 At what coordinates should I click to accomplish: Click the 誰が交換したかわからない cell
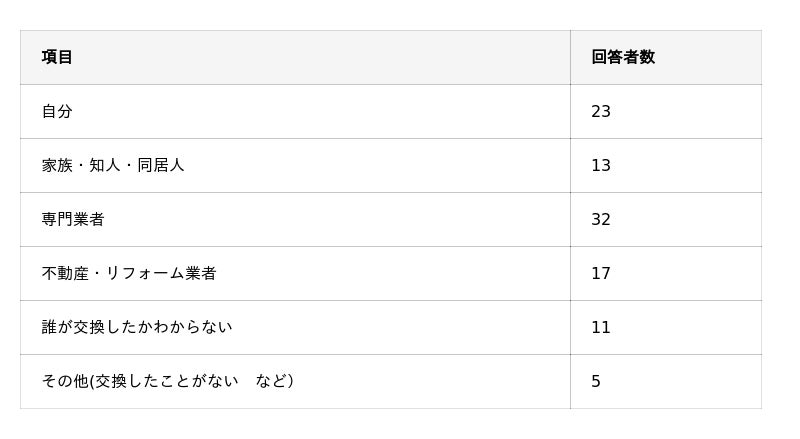[136, 327]
